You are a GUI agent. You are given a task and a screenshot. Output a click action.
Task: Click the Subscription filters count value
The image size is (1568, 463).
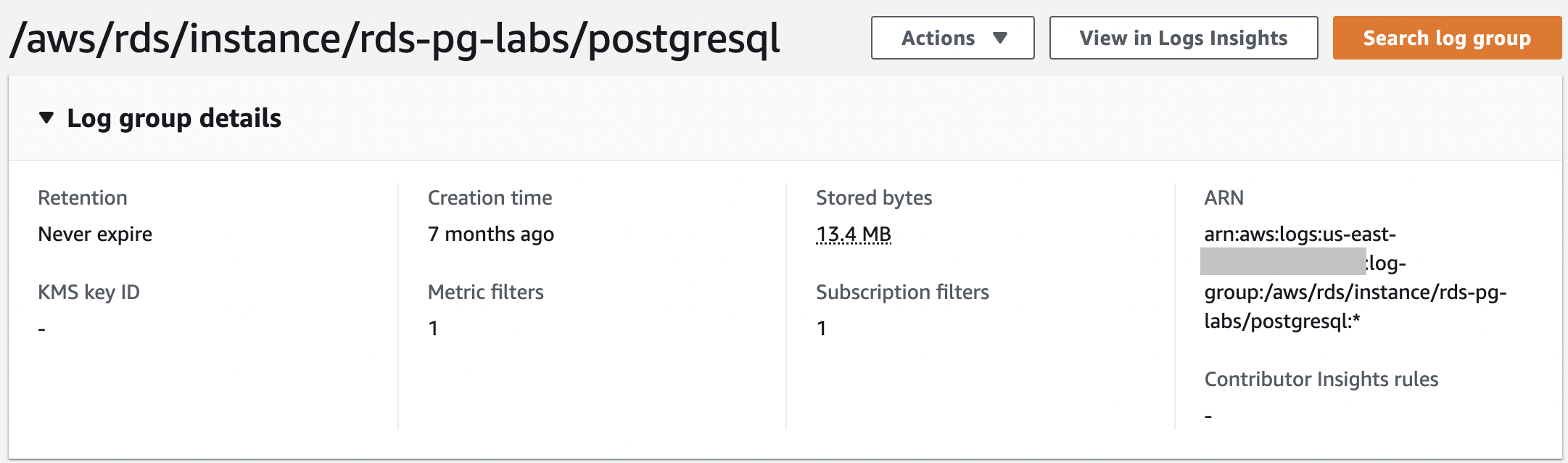(x=821, y=329)
